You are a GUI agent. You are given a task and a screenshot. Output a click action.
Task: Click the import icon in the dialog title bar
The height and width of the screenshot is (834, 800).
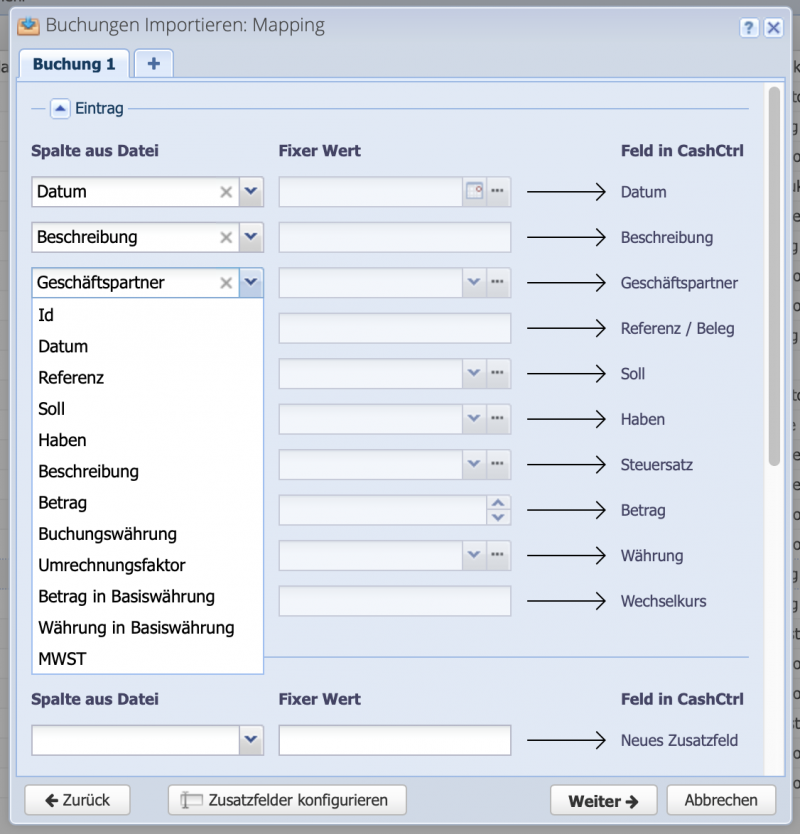tap(28, 25)
